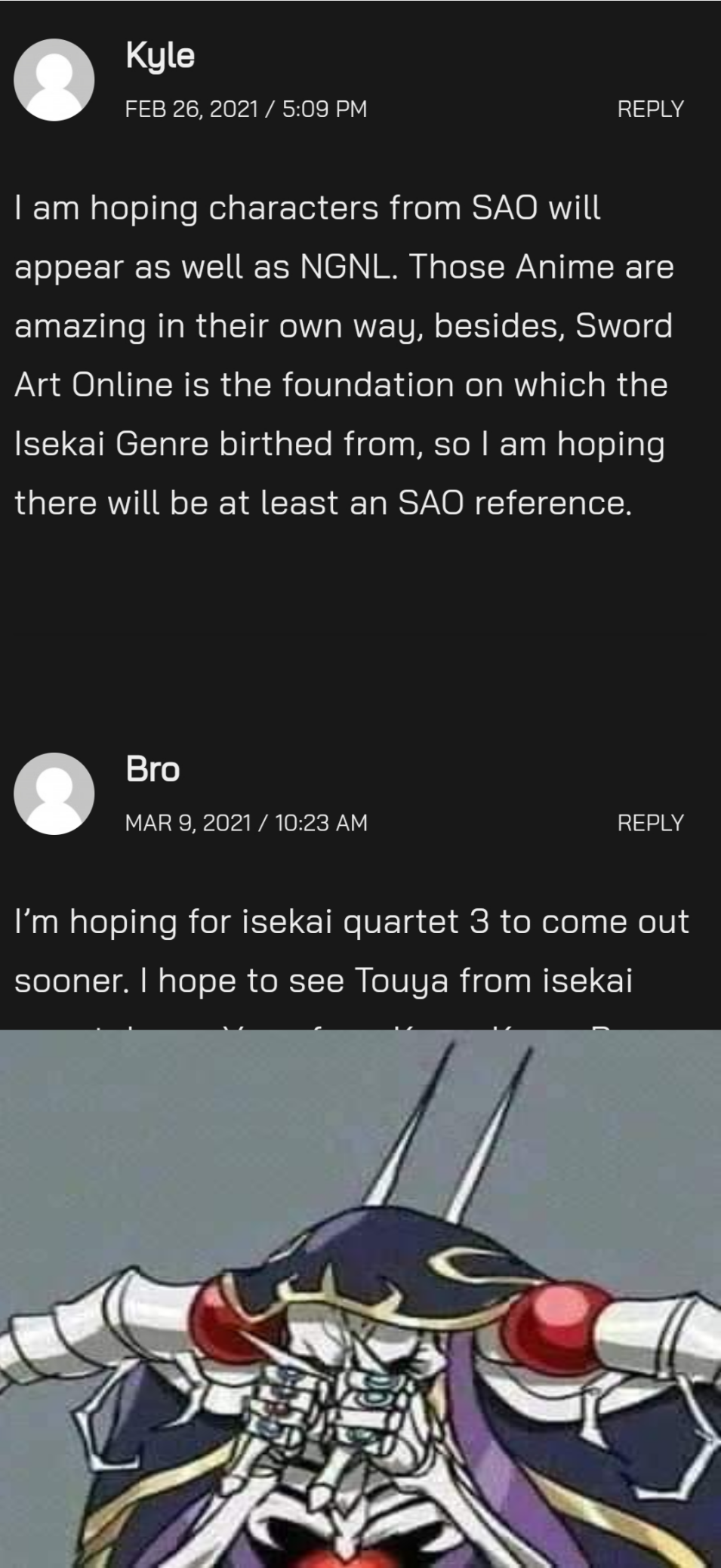
Task: Open the username Bro
Action: tap(153, 769)
